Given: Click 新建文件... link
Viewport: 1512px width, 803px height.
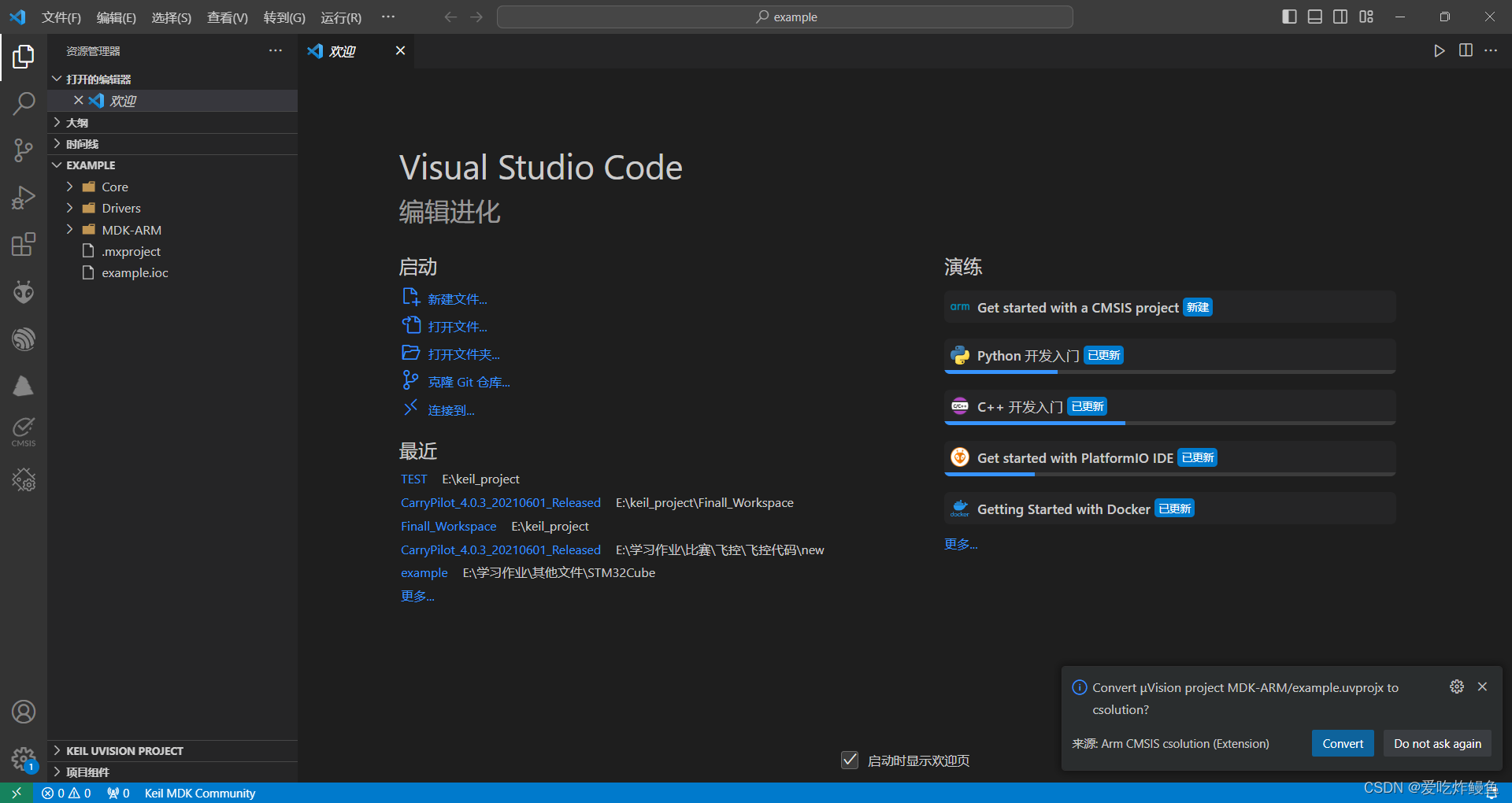Looking at the screenshot, I should click(x=458, y=299).
